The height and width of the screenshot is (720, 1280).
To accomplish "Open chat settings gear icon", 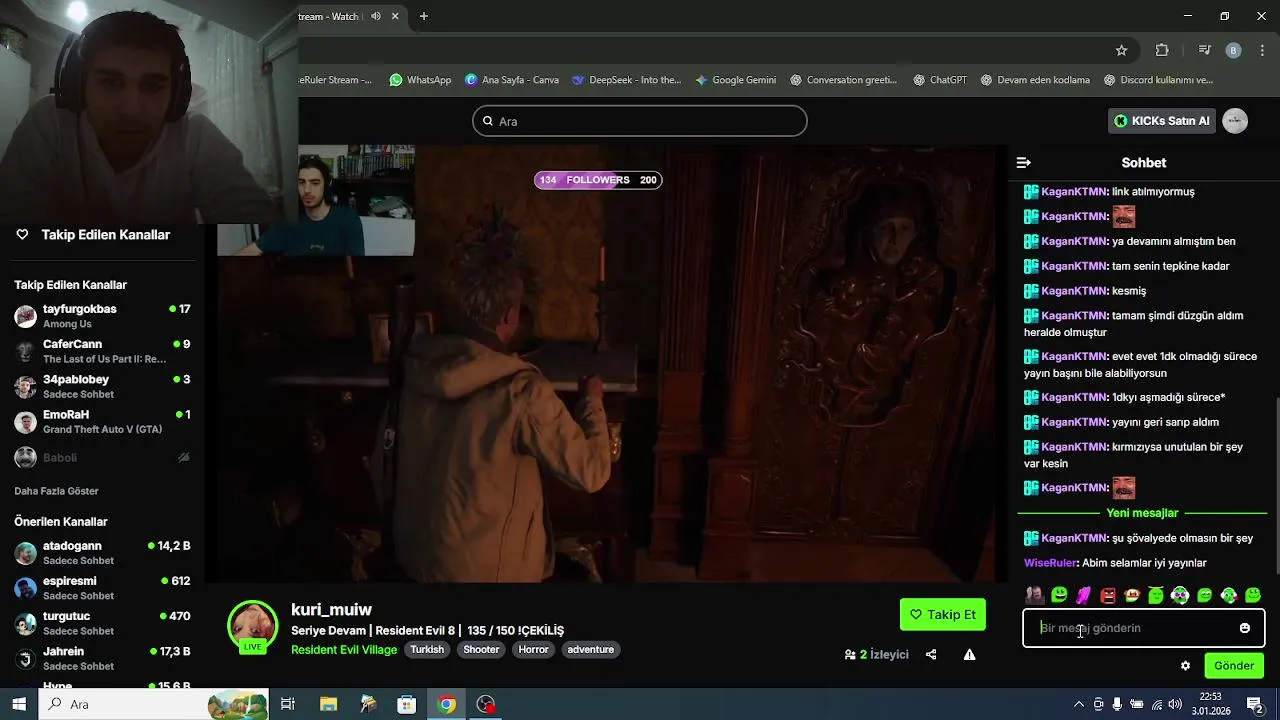I will point(1186,665).
